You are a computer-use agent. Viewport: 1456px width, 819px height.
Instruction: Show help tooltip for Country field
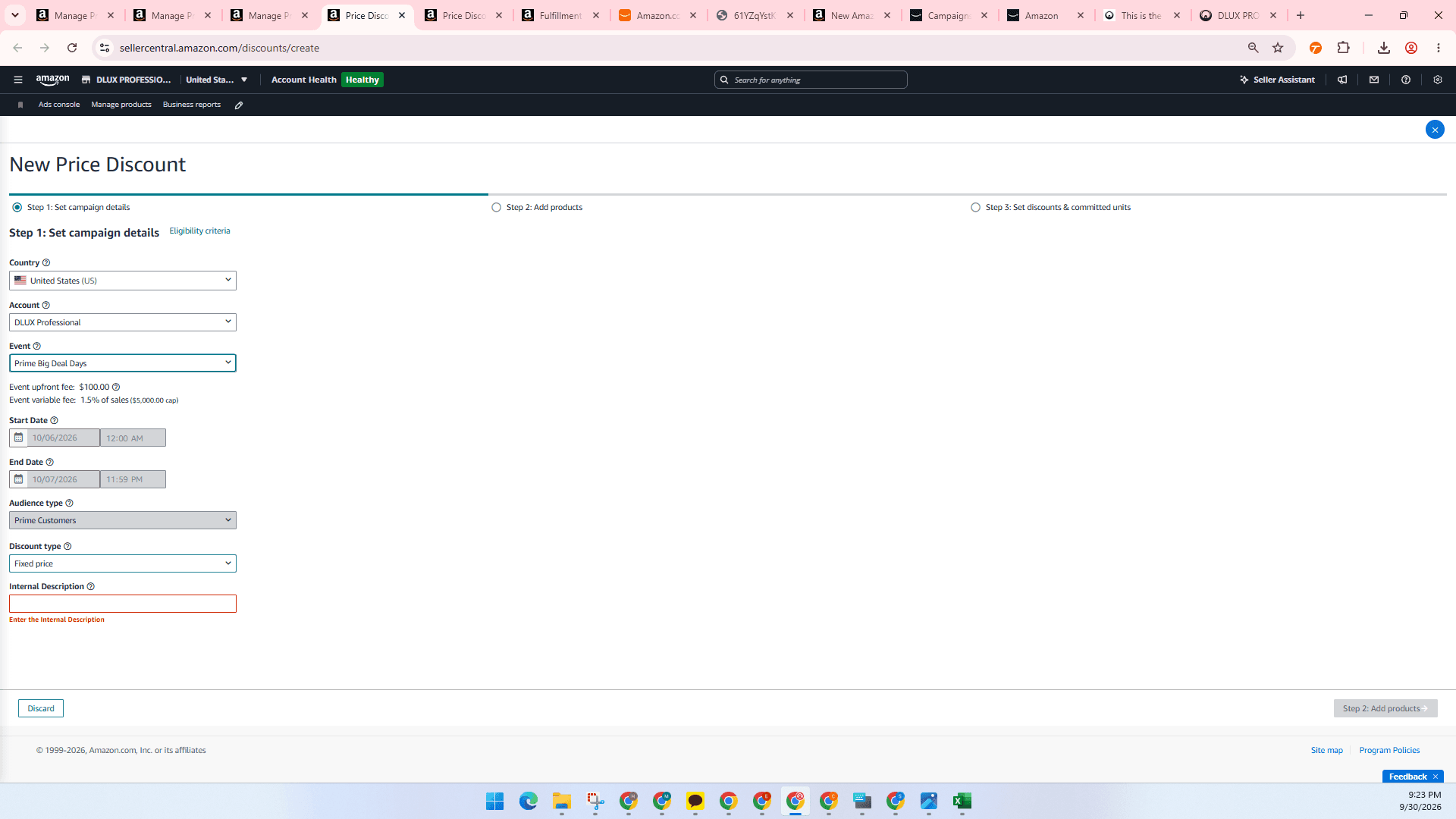[x=46, y=263]
